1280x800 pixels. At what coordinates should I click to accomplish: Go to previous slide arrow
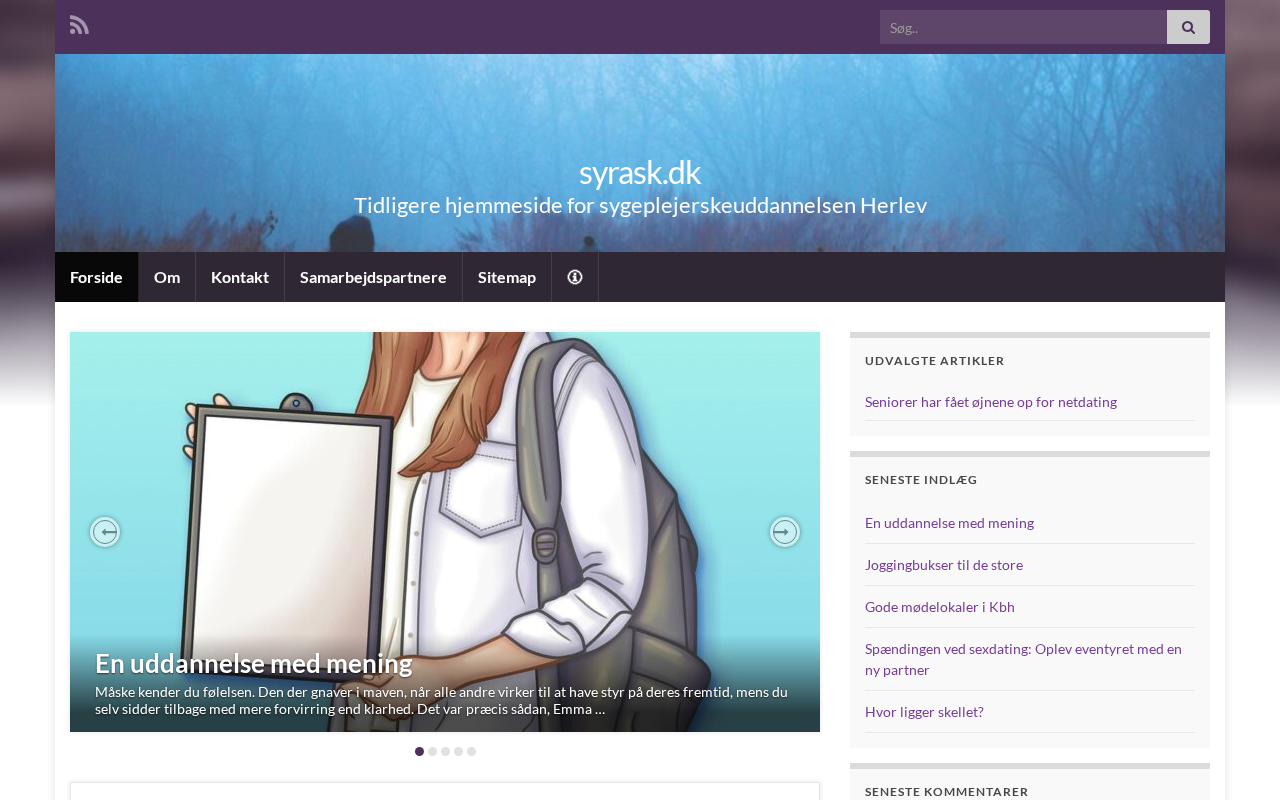[x=105, y=532]
